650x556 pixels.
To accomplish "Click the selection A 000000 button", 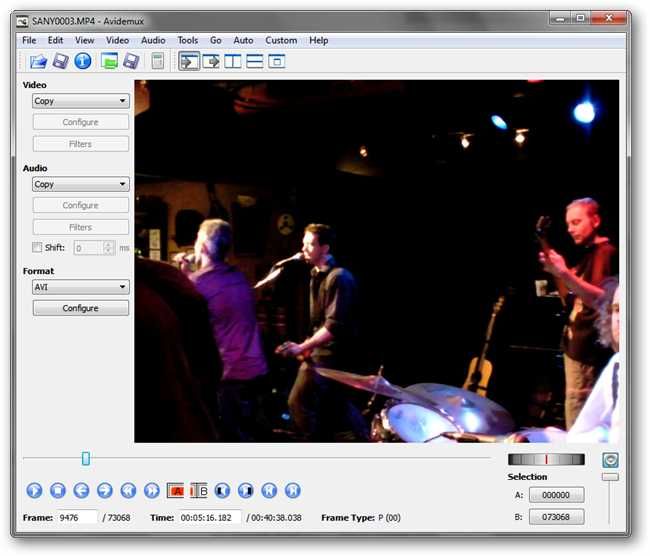I will point(556,495).
